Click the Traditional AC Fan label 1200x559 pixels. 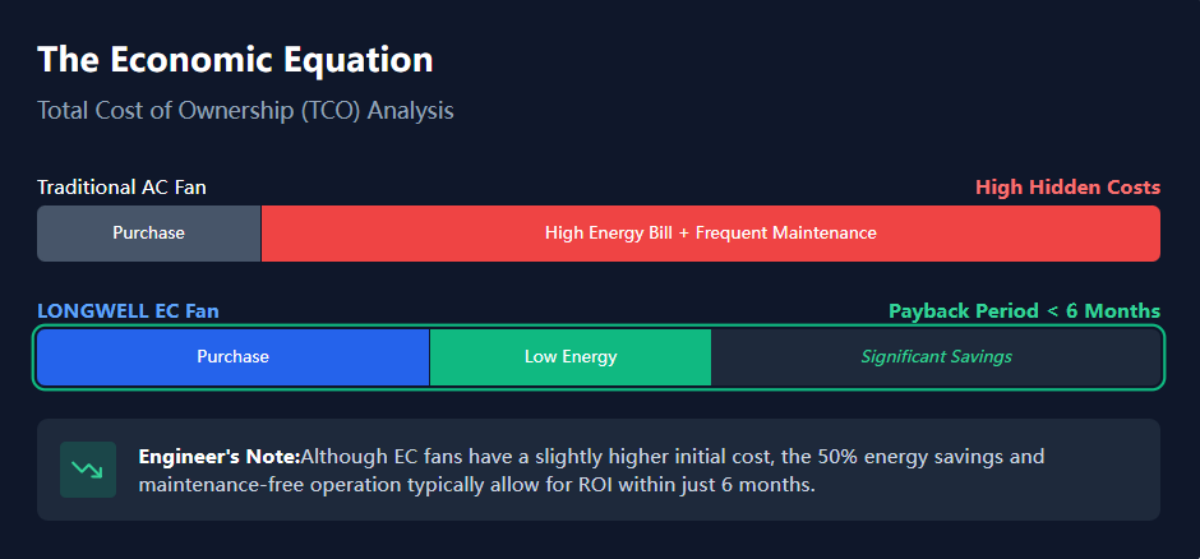pyautogui.click(x=122, y=187)
